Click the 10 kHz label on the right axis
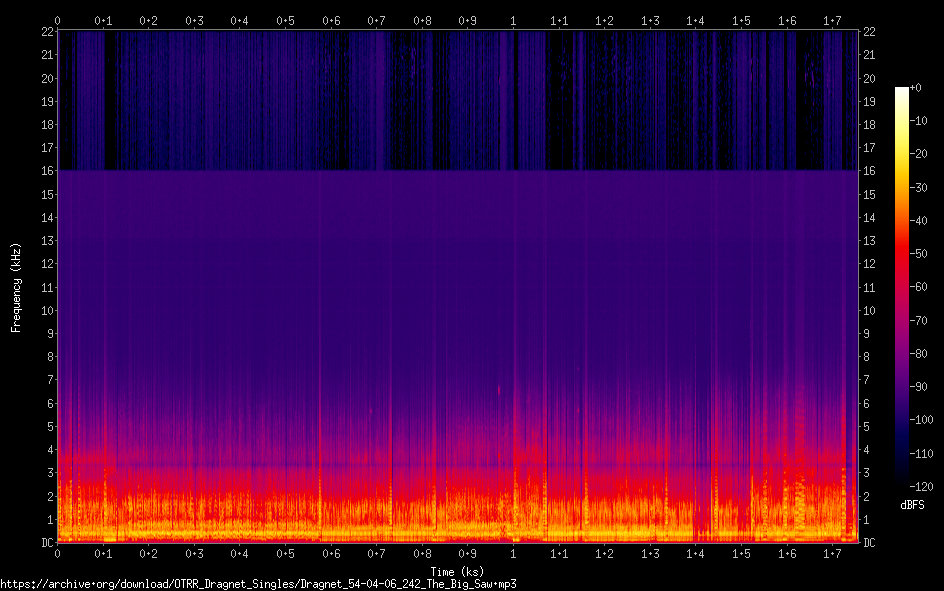Viewport: 944px width, 591px height. [x=870, y=310]
